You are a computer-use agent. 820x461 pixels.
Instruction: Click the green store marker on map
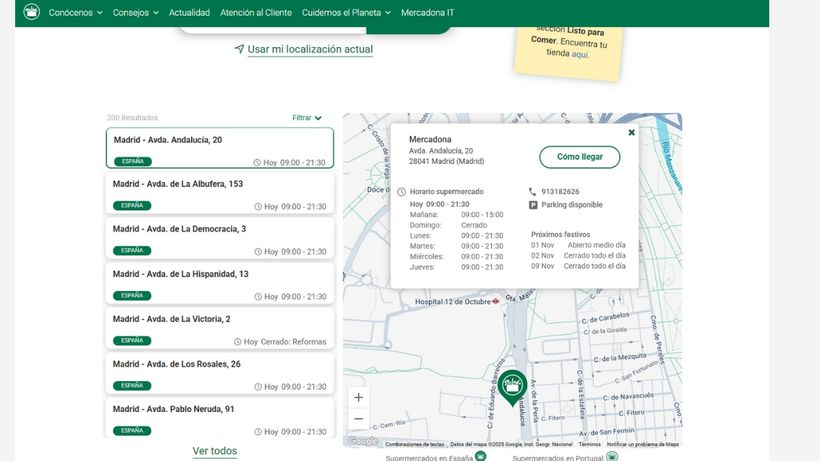click(513, 385)
